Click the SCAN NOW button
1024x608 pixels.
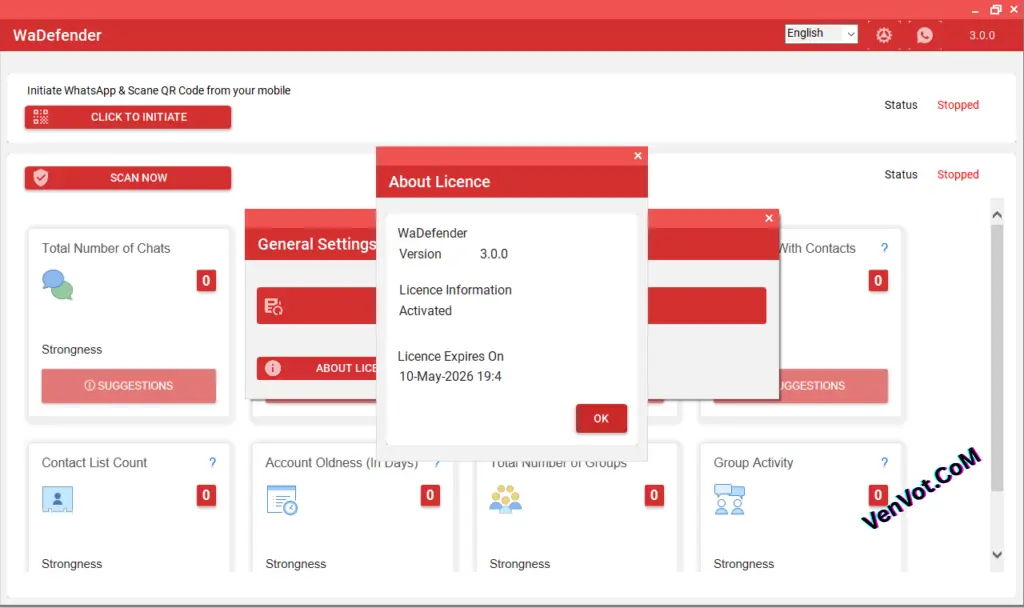[128, 178]
